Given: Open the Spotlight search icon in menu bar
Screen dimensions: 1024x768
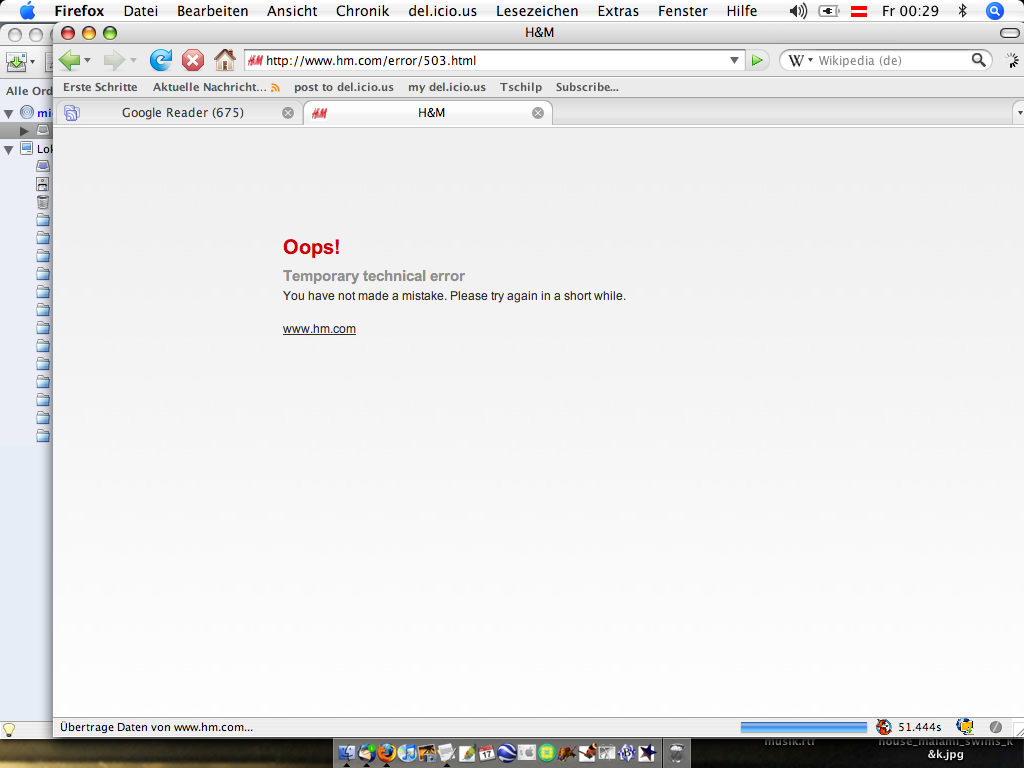Looking at the screenshot, I should [x=994, y=11].
